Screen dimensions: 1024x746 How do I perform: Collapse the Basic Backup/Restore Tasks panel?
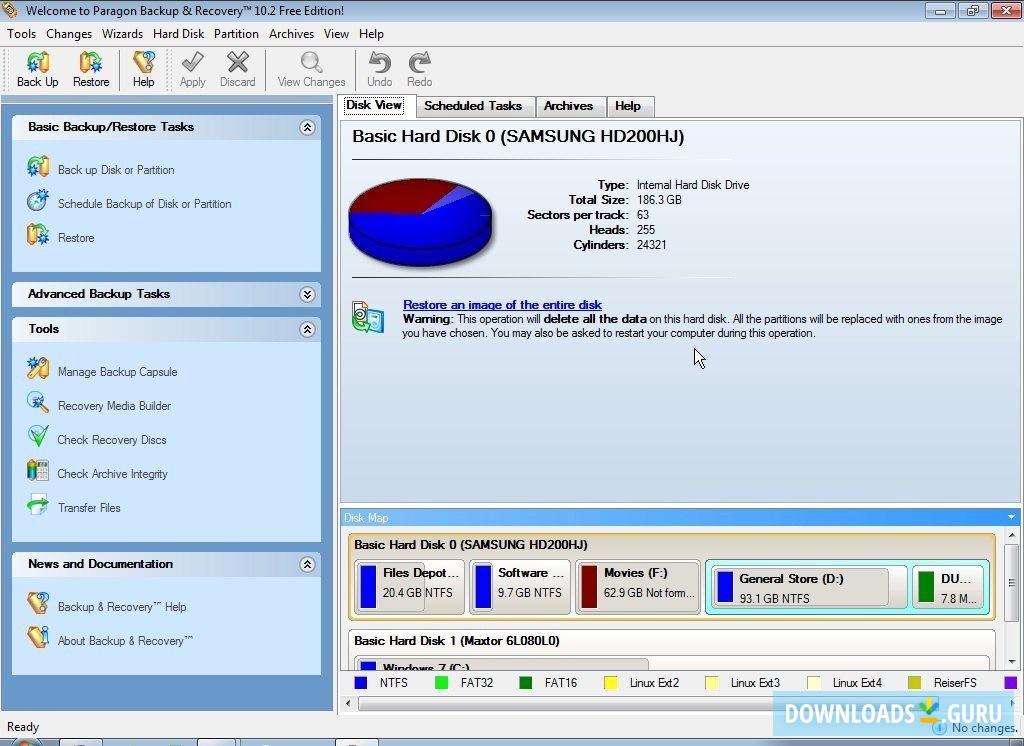click(308, 127)
